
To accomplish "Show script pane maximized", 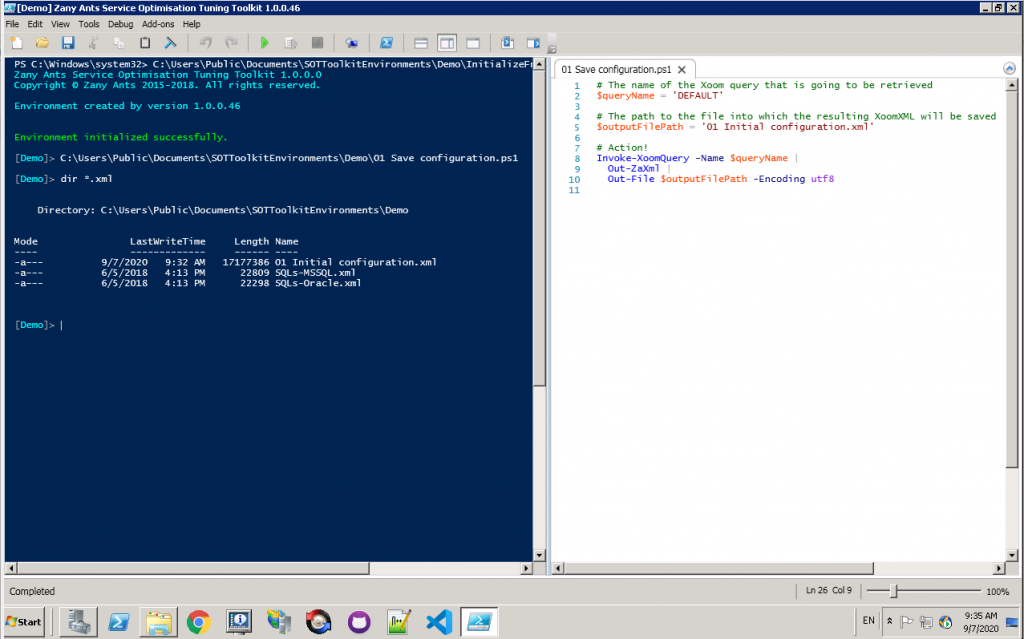I will (x=473, y=43).
